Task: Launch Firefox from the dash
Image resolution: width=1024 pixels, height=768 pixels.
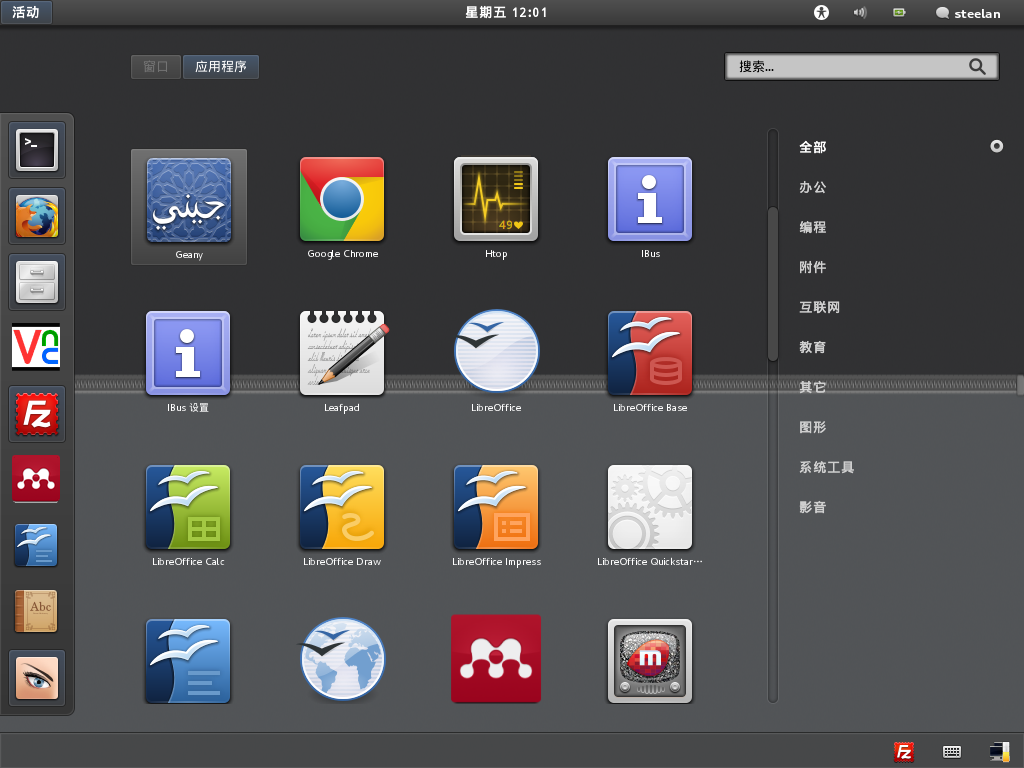Action: [x=37, y=216]
